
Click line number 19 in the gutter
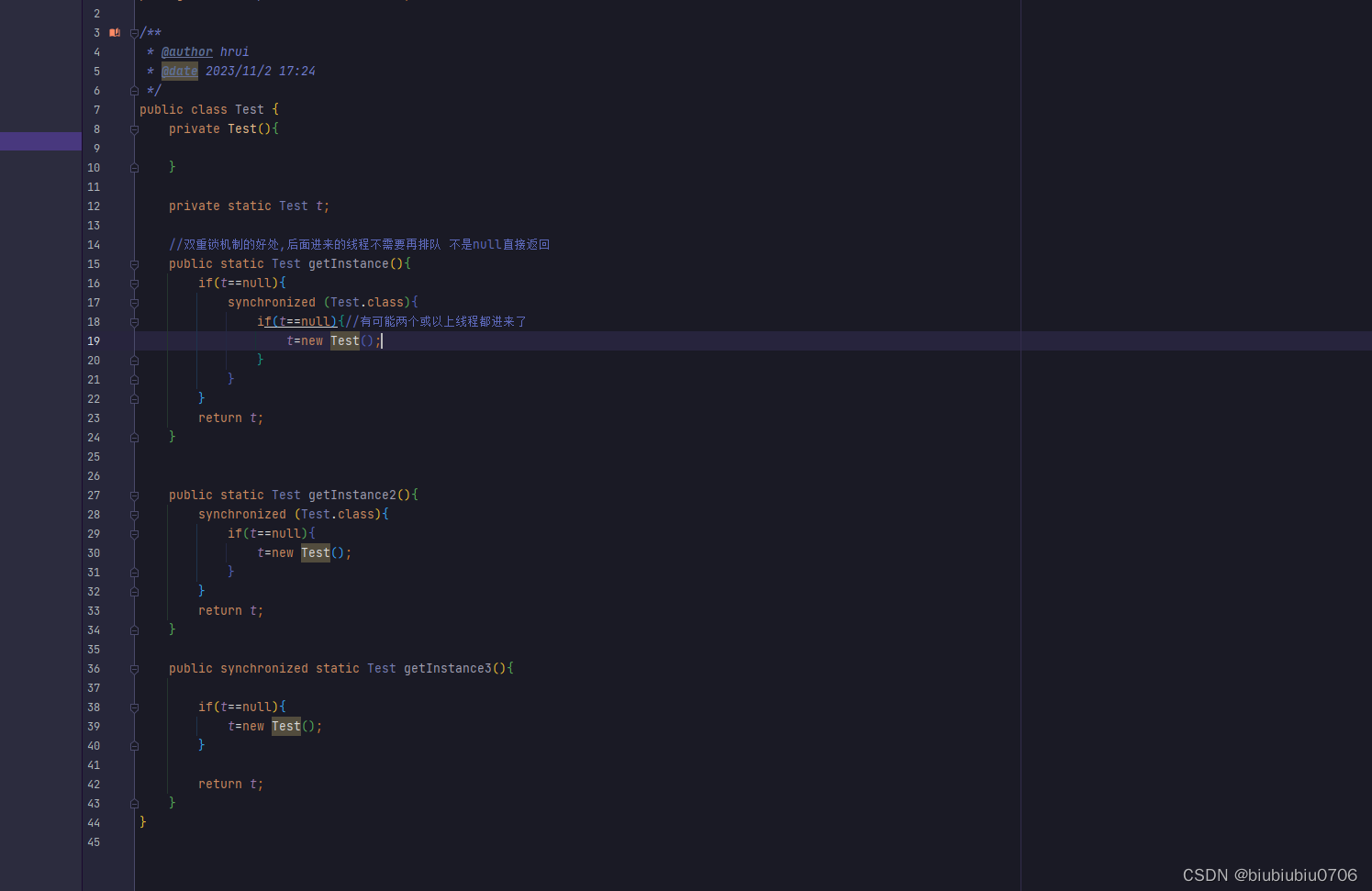click(94, 341)
